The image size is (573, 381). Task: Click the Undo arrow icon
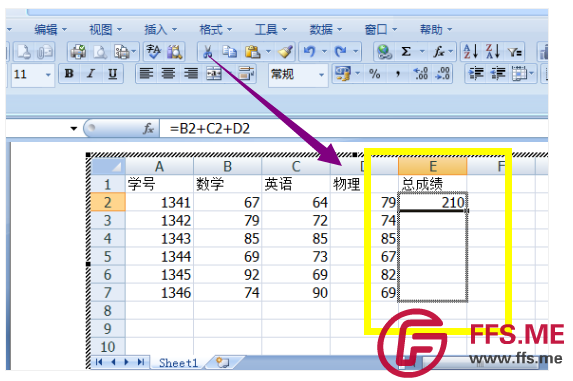tap(310, 52)
